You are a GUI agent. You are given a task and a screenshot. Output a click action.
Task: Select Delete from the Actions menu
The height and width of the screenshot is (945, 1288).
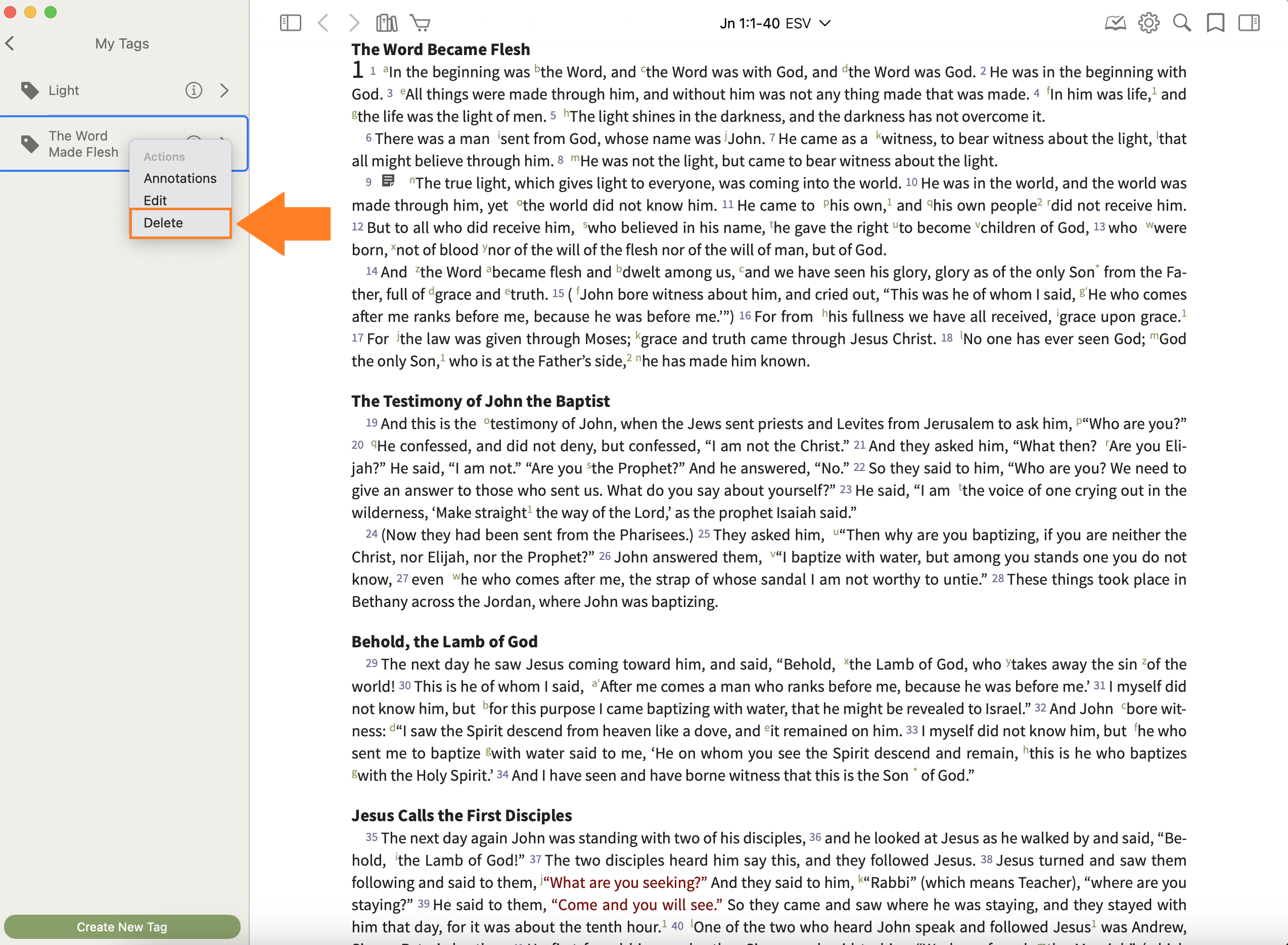click(x=164, y=223)
